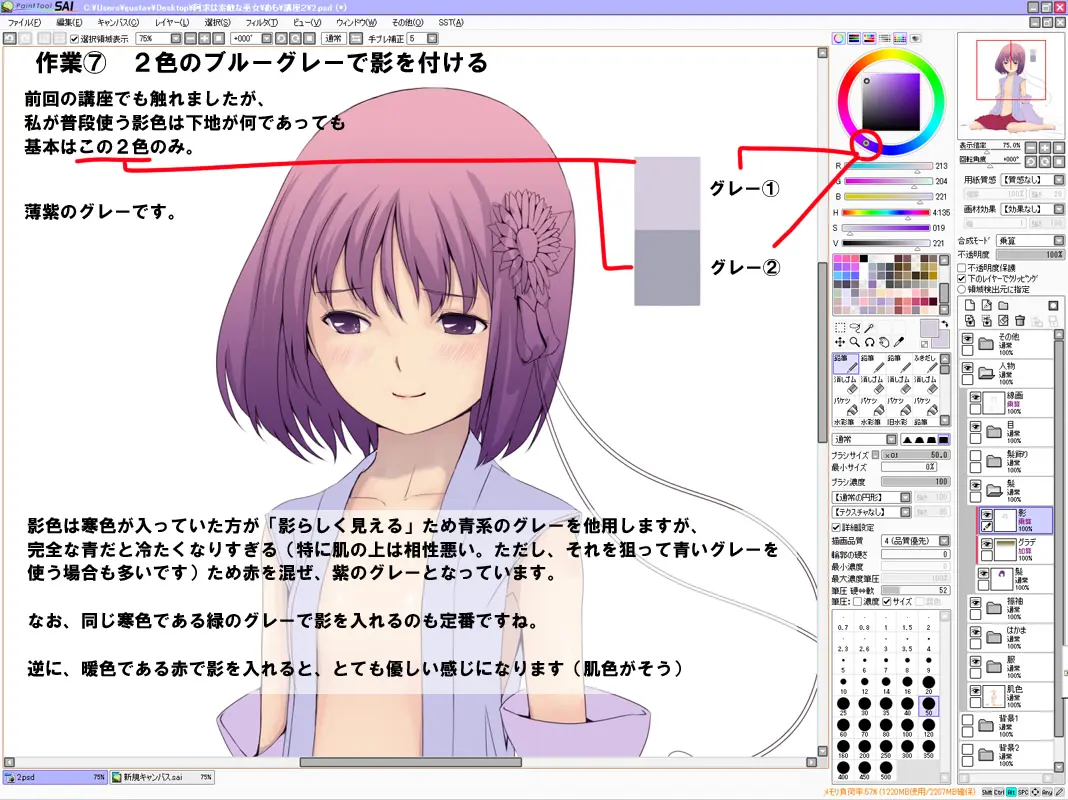Image resolution: width=1068 pixels, height=800 pixels.
Task: Select the rotate view tool
Action: coord(869,342)
